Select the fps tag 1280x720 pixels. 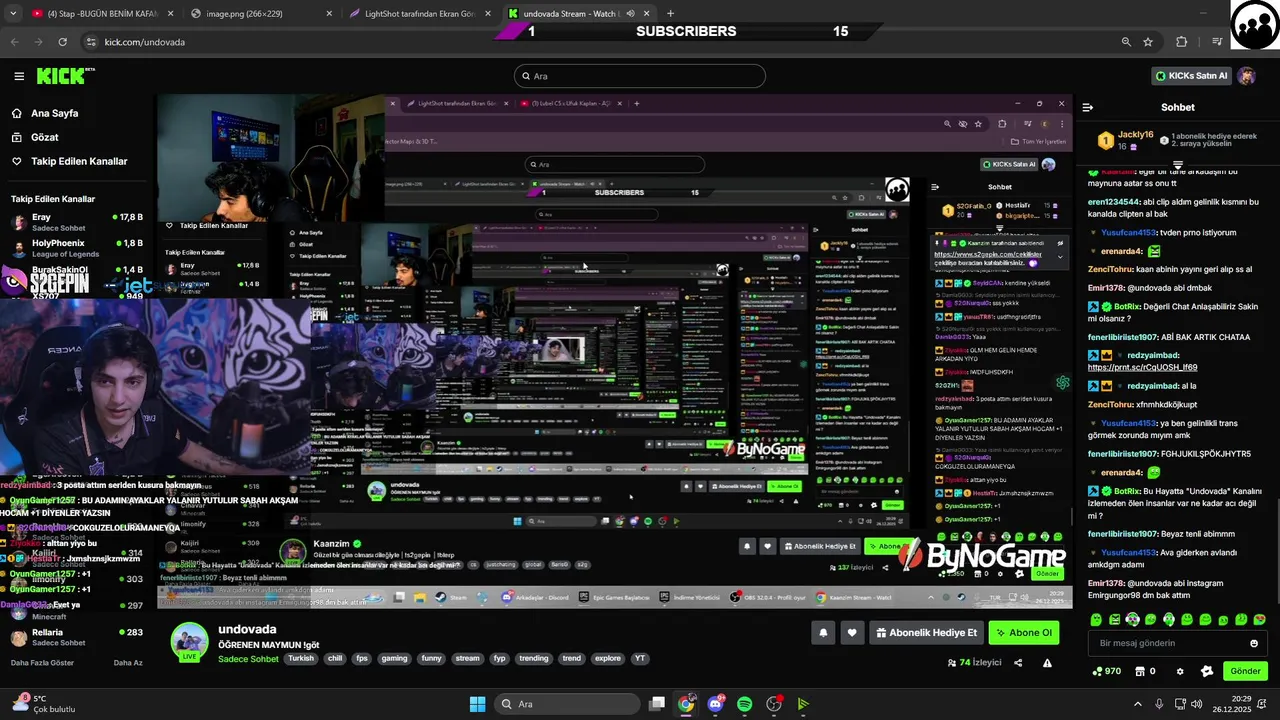[362, 658]
